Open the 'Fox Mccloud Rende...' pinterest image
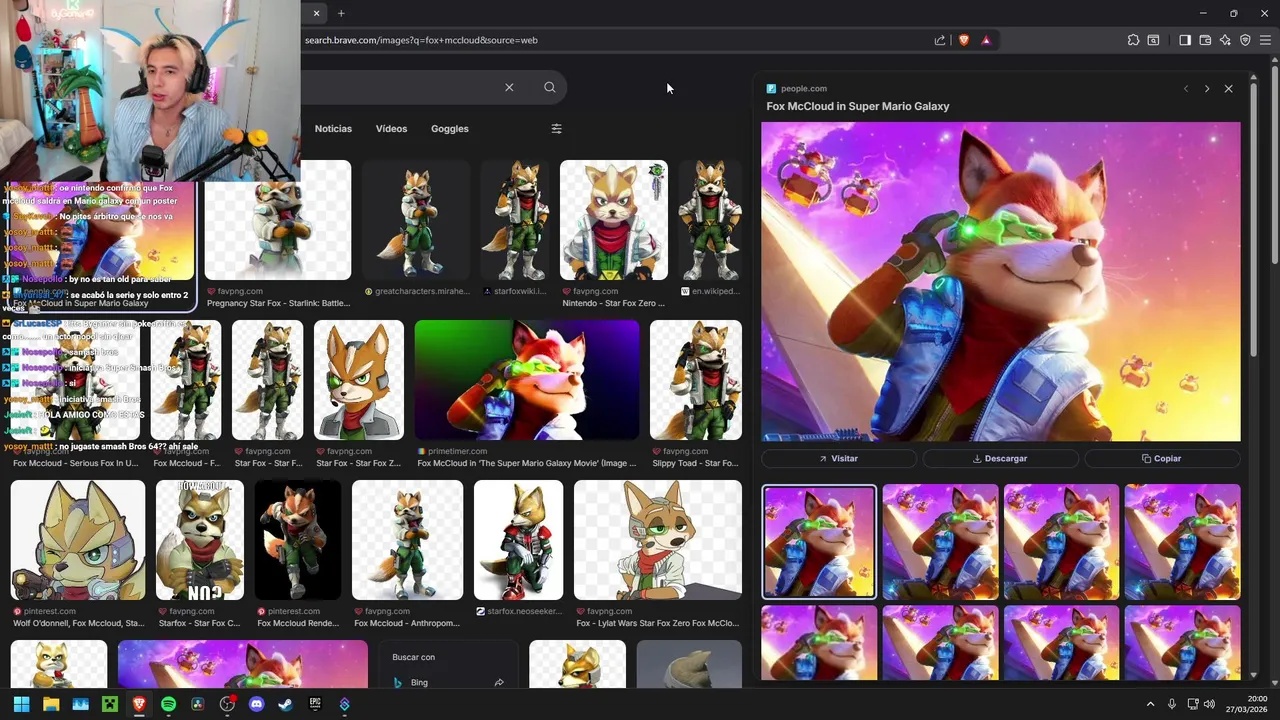Screen dimensions: 1280x720 298,540
